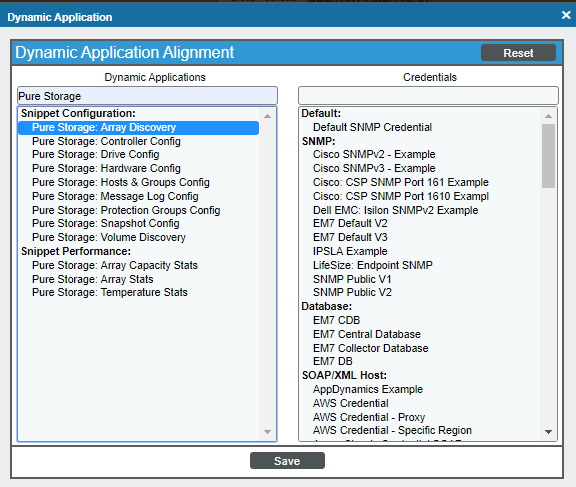Screen dimensions: 576x487
Task: Select Pure Storage: Temperature Stats
Action: (110, 293)
